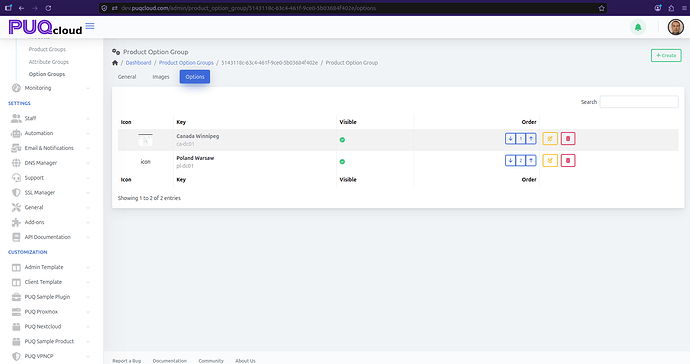The image size is (690, 364).
Task: Open Attribute Groups in sidebar
Action: click(48, 62)
